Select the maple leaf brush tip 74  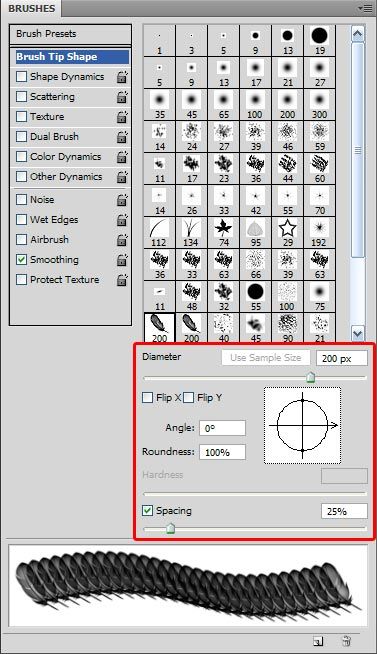click(x=224, y=233)
